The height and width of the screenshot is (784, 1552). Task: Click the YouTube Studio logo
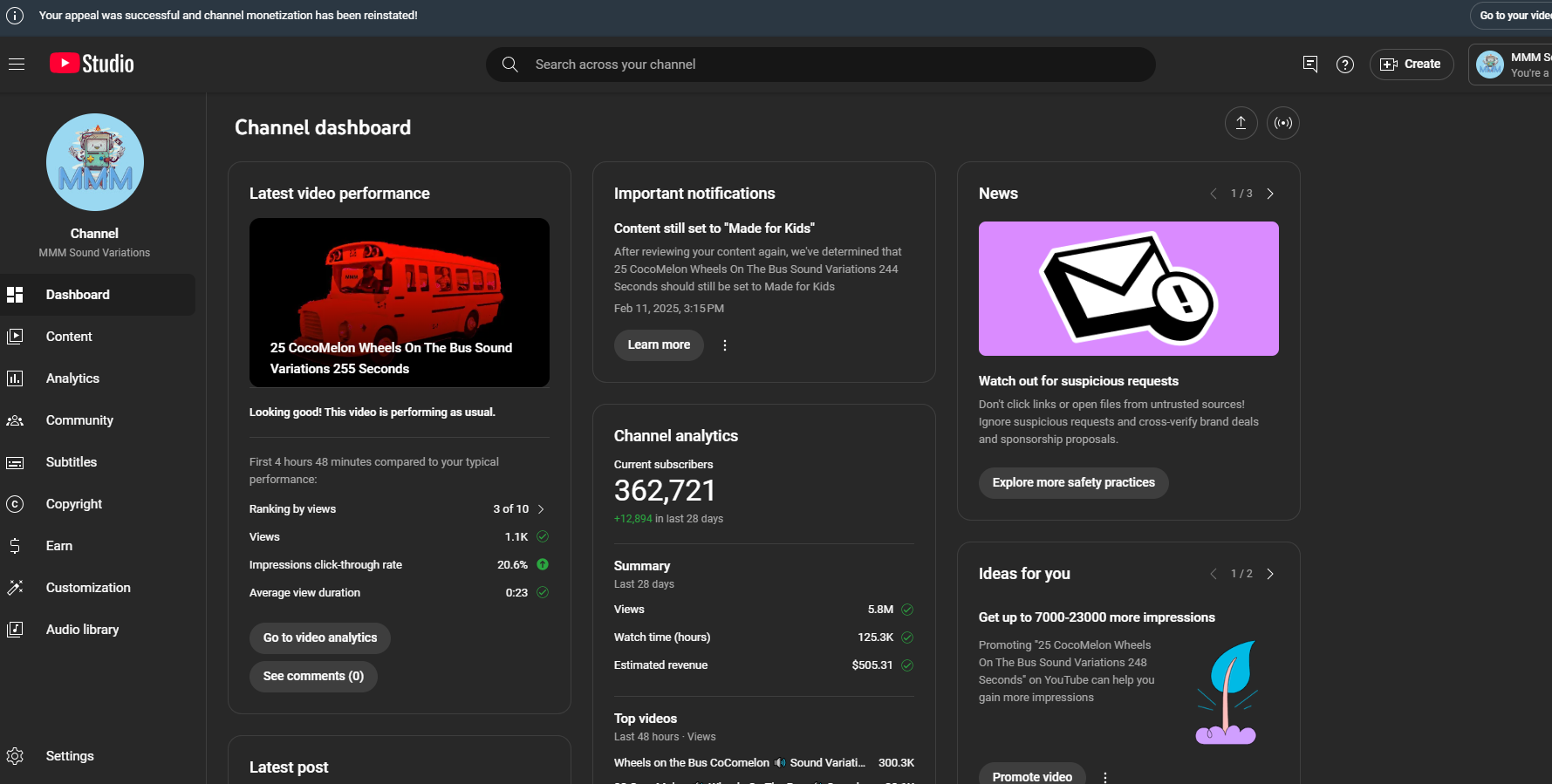point(92,64)
